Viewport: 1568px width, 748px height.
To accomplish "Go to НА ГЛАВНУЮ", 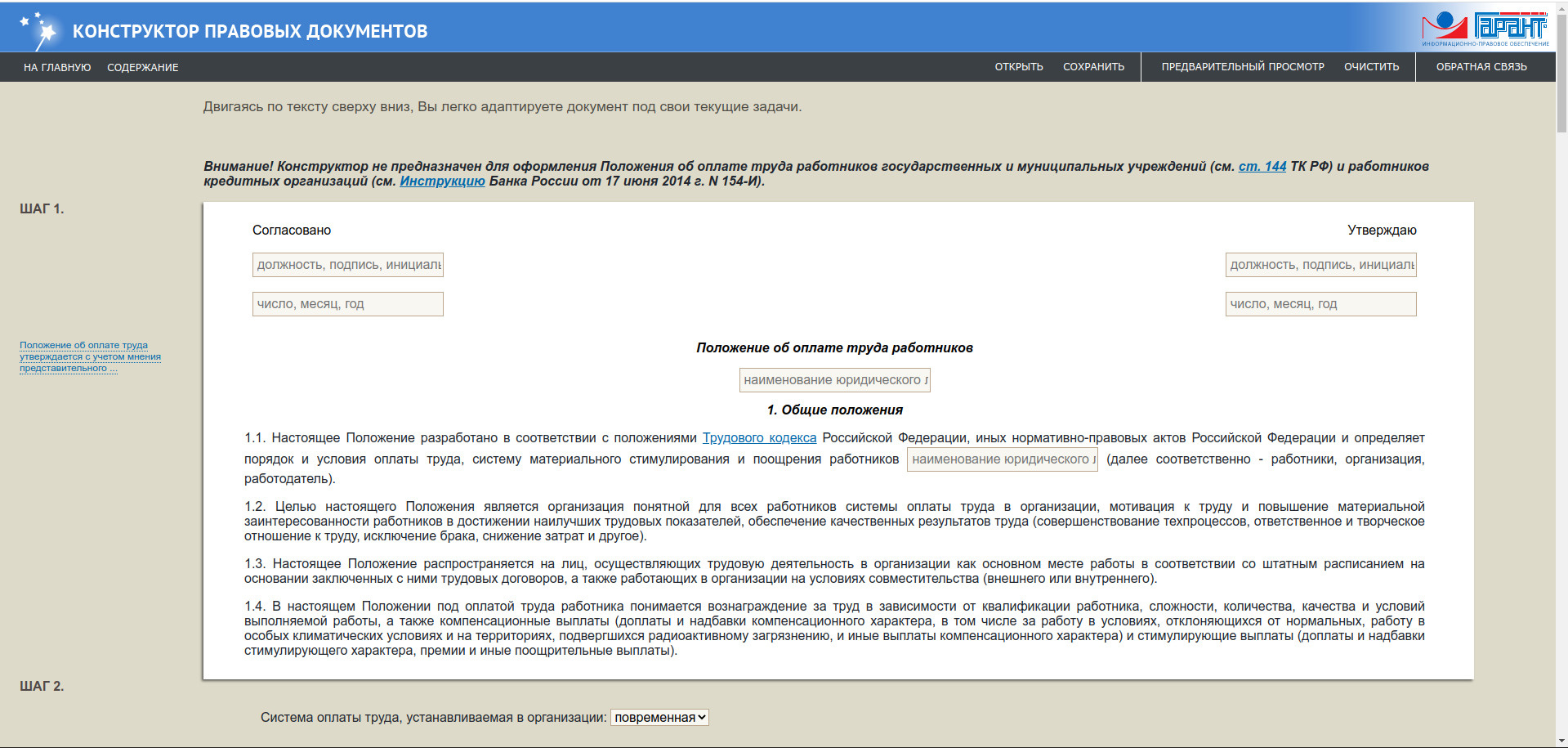I will point(57,67).
